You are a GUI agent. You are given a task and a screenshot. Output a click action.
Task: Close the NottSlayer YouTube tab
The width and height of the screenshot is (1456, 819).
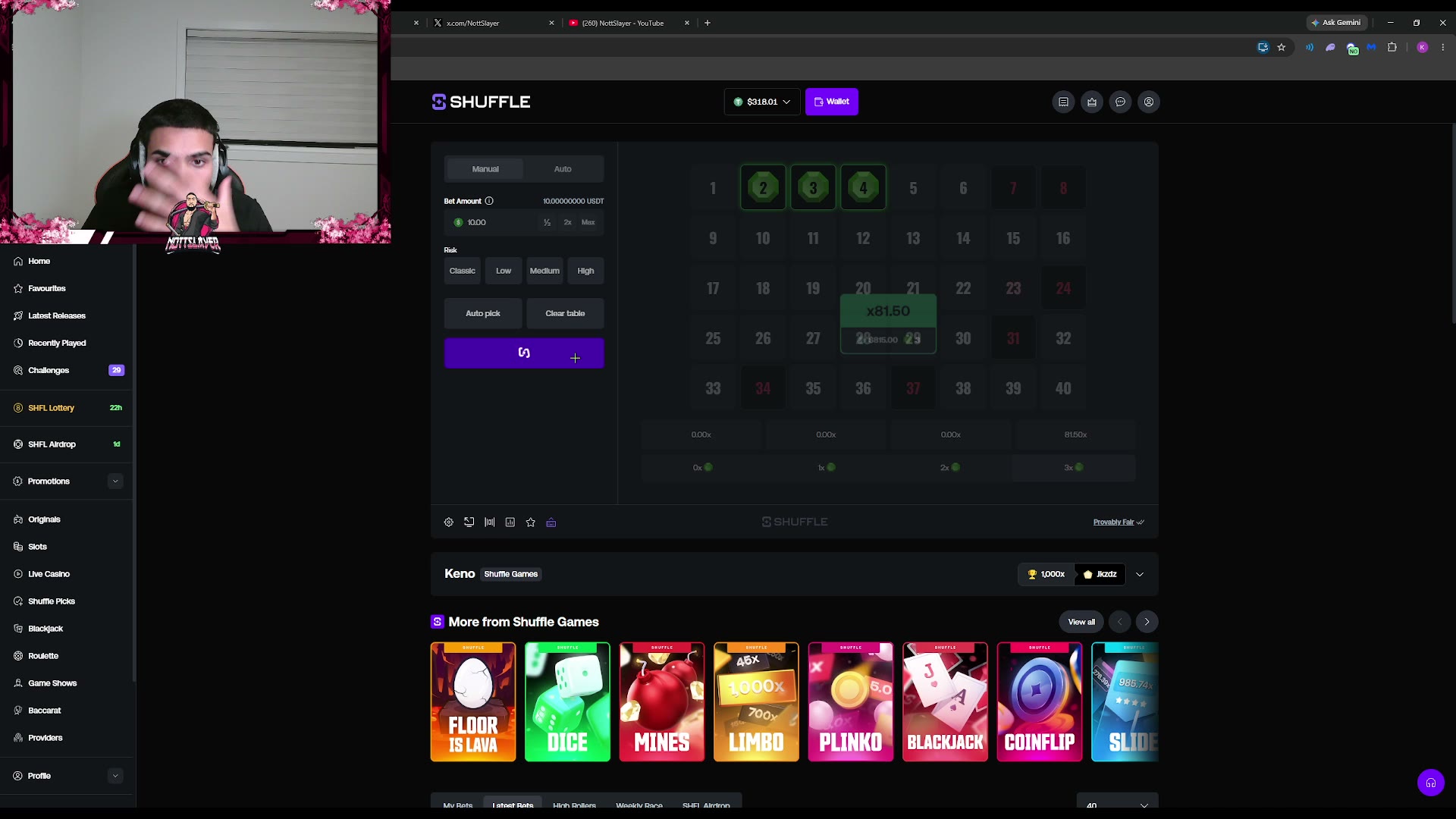[687, 23]
